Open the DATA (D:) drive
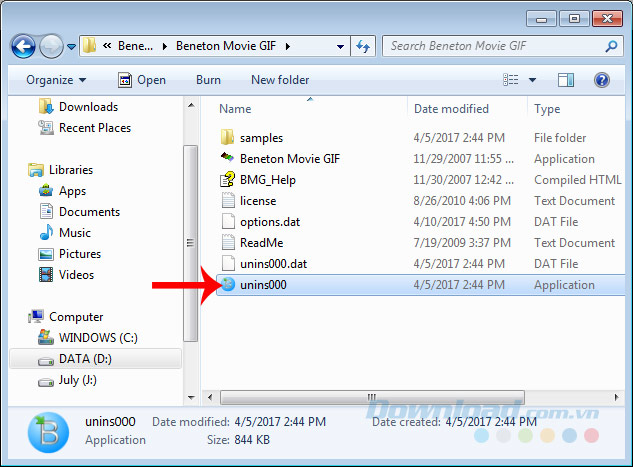Screen dimensions: 633x467 coord(95,359)
